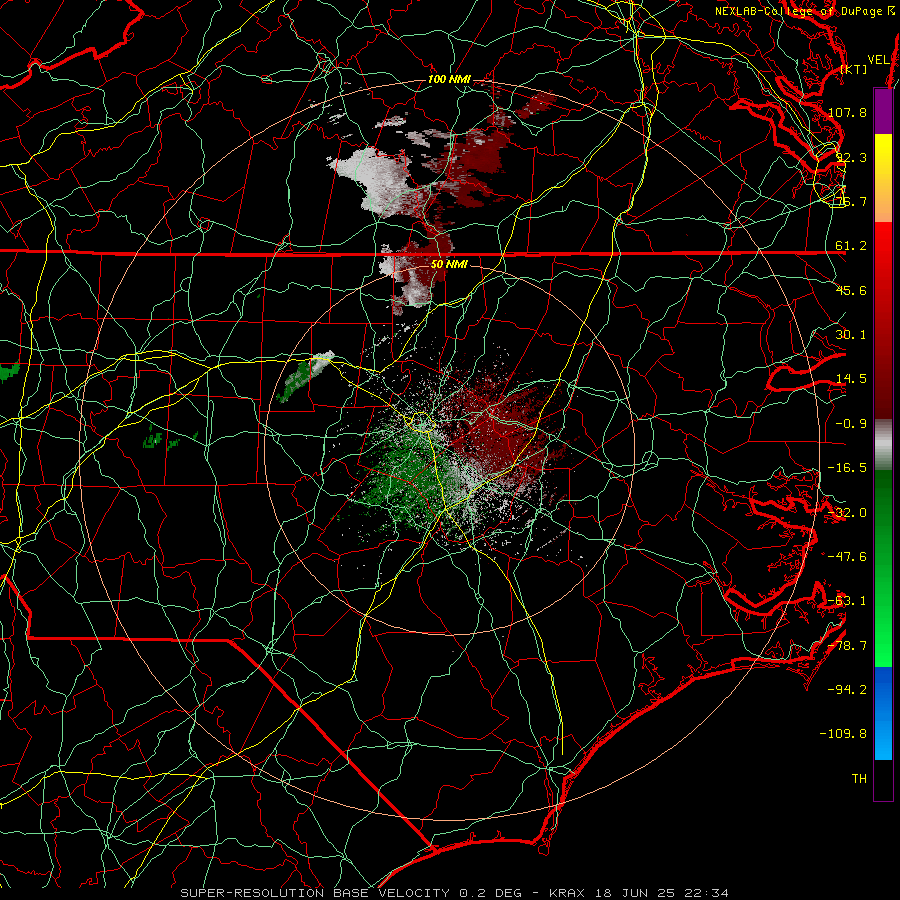Click the purple segment of the color bar

pos(883,111)
